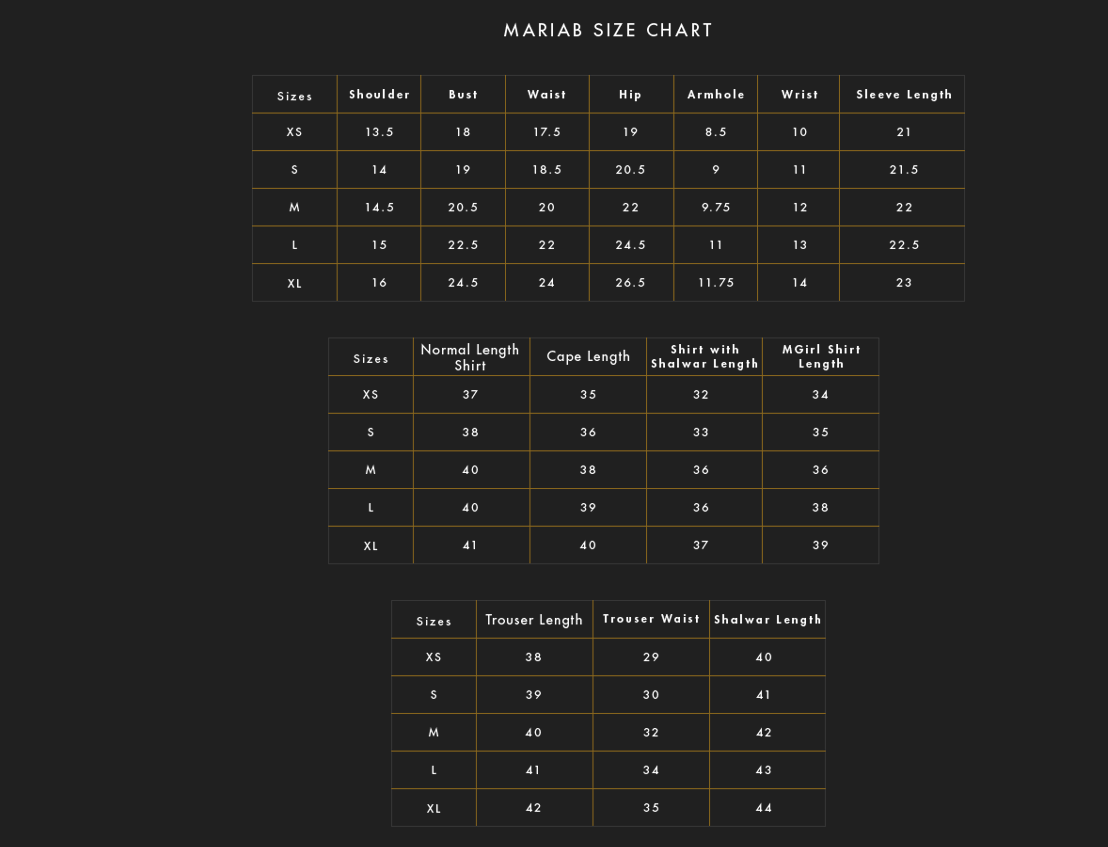Click the XS armhole value 8.5
The width and height of the screenshot is (1108, 847).
(x=716, y=132)
